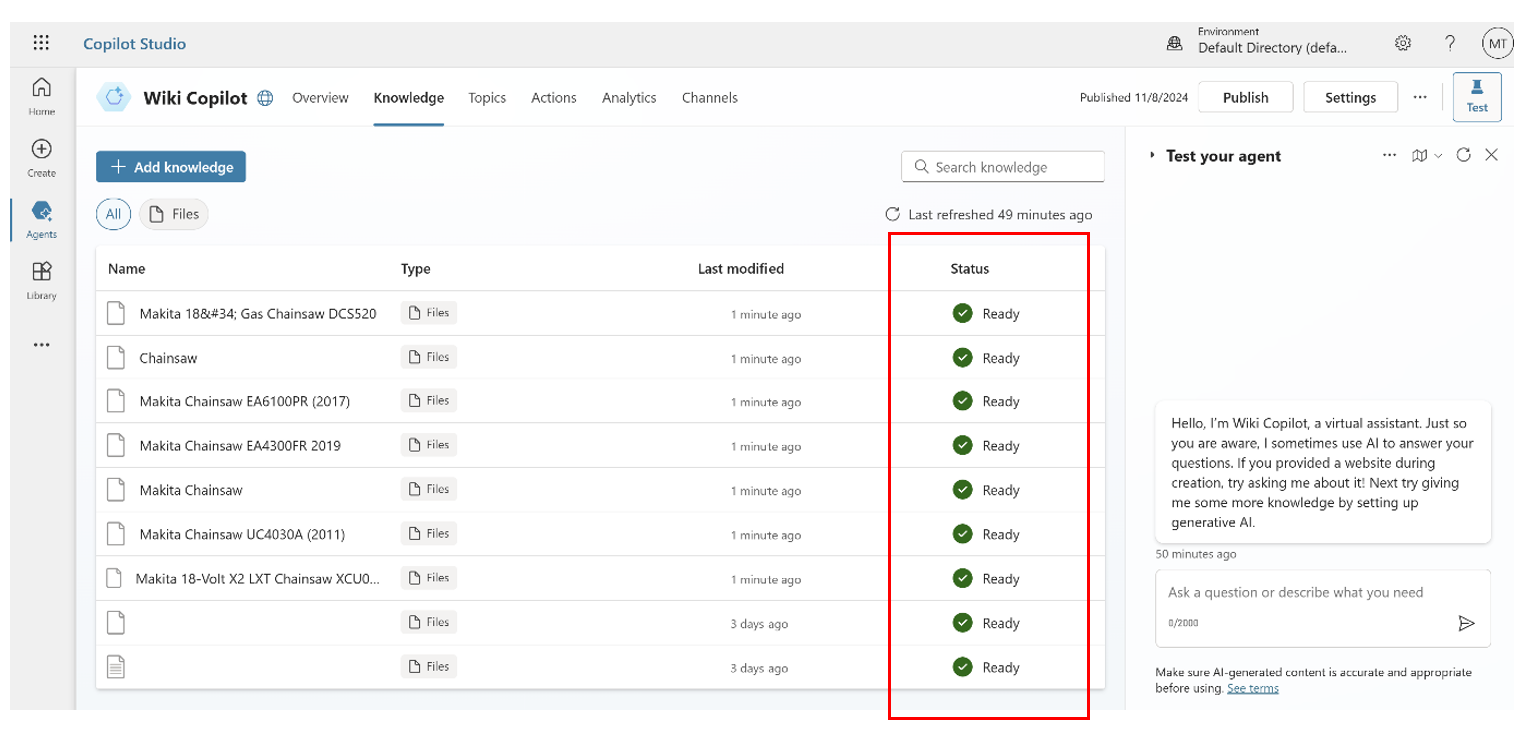Open the Microsoft app launcher grid
This screenshot has width=1530, height=745.
click(40, 42)
